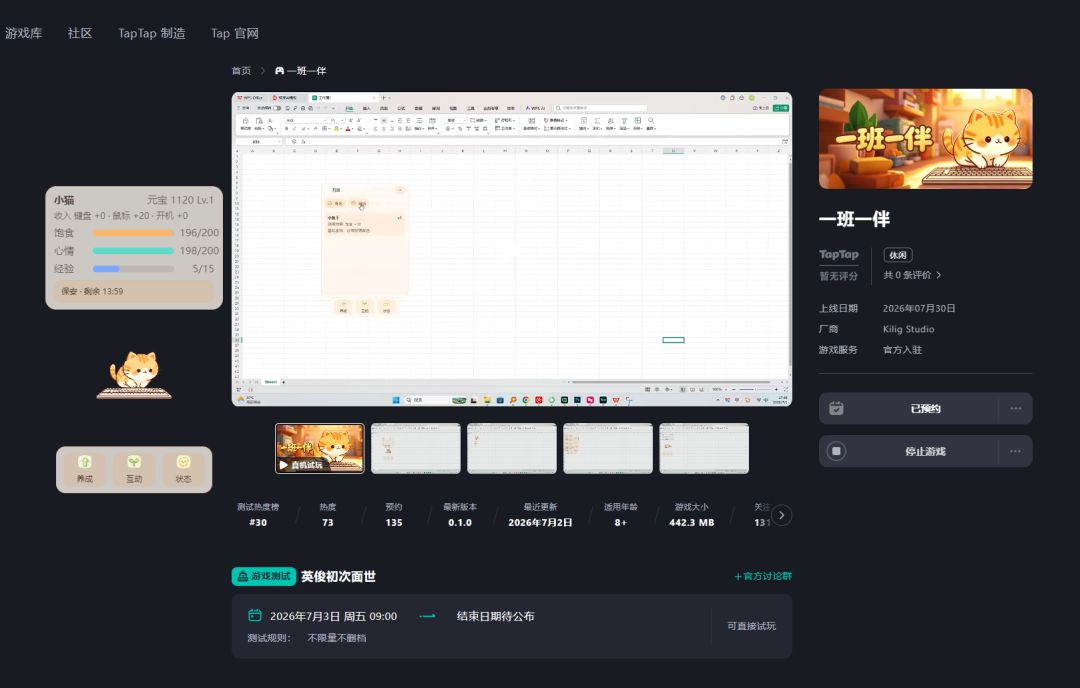
Task: Open more options beside 已预约
Action: 1015,408
